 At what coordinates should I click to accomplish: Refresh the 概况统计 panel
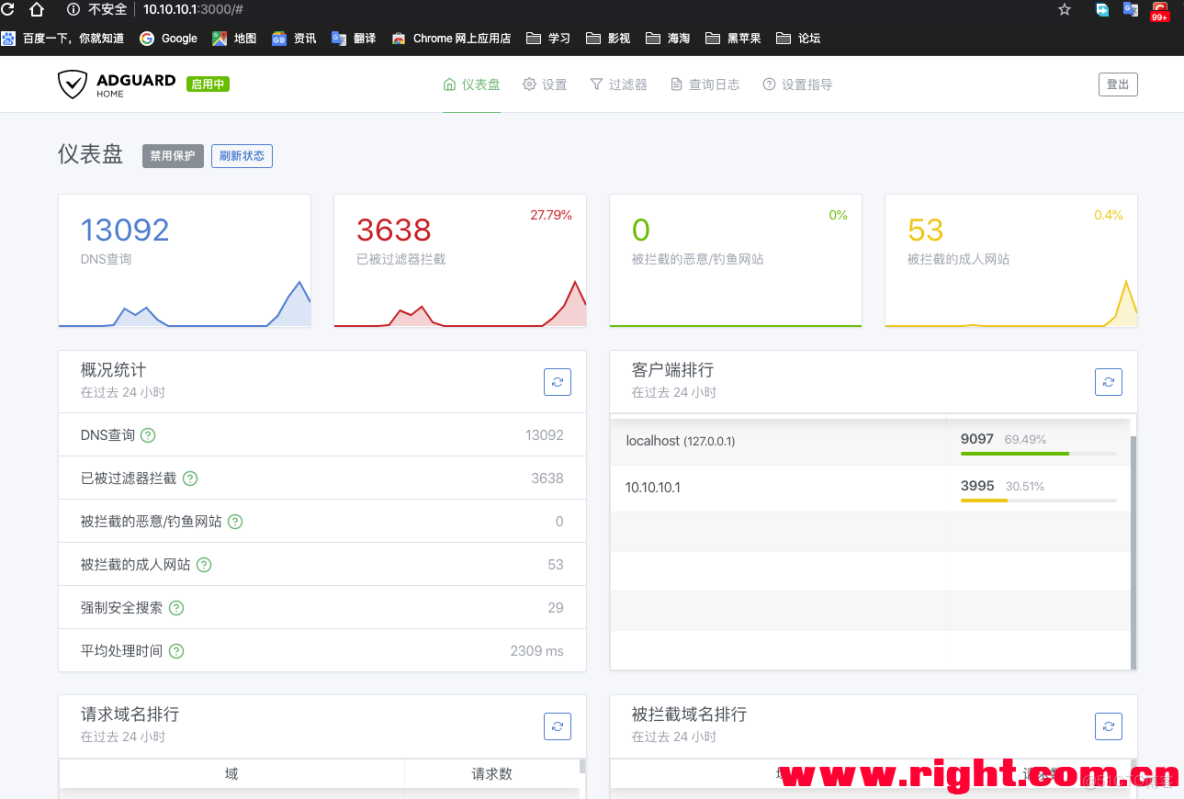[557, 381]
